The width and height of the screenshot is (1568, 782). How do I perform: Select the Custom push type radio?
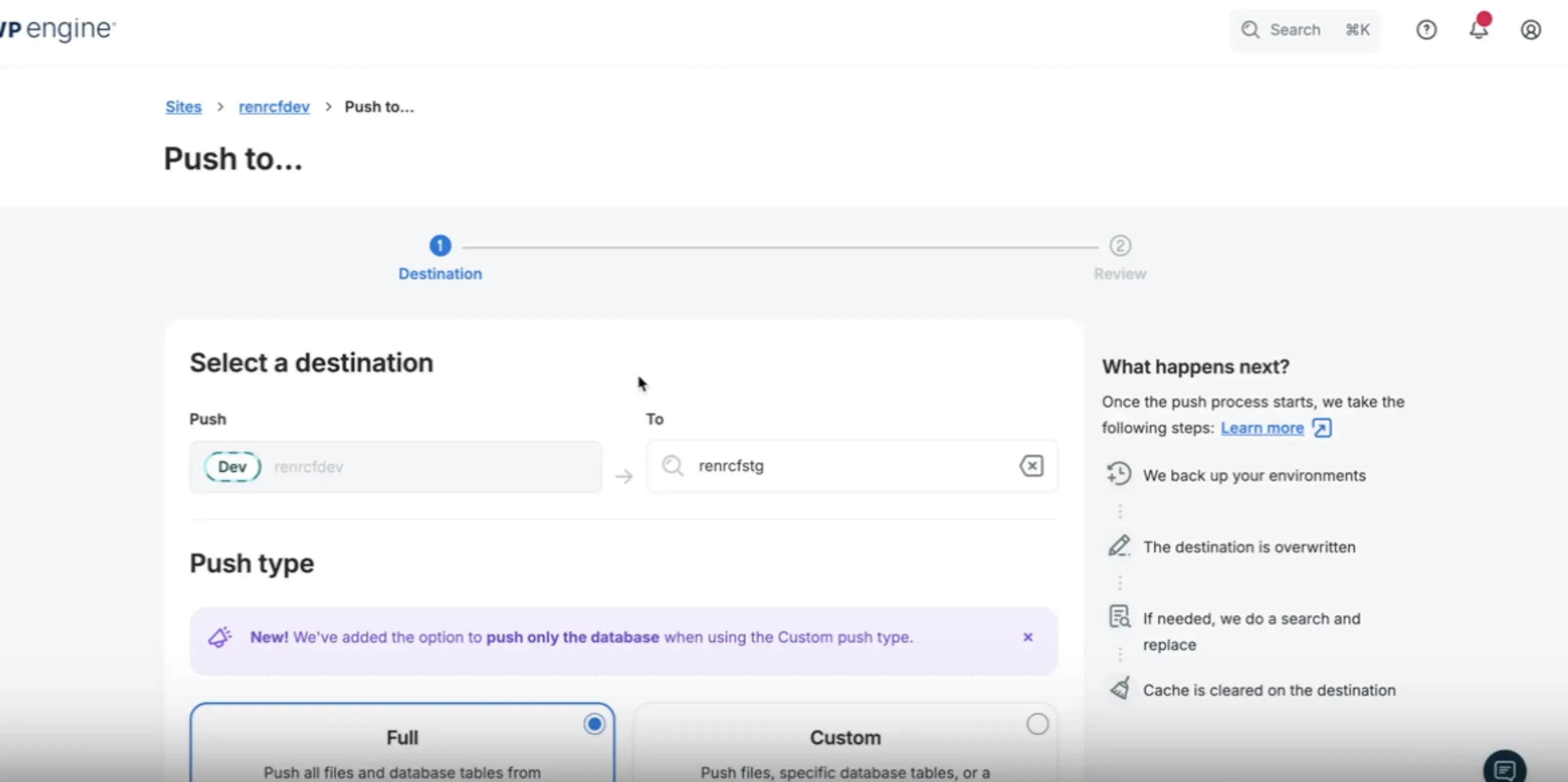[x=1037, y=724]
